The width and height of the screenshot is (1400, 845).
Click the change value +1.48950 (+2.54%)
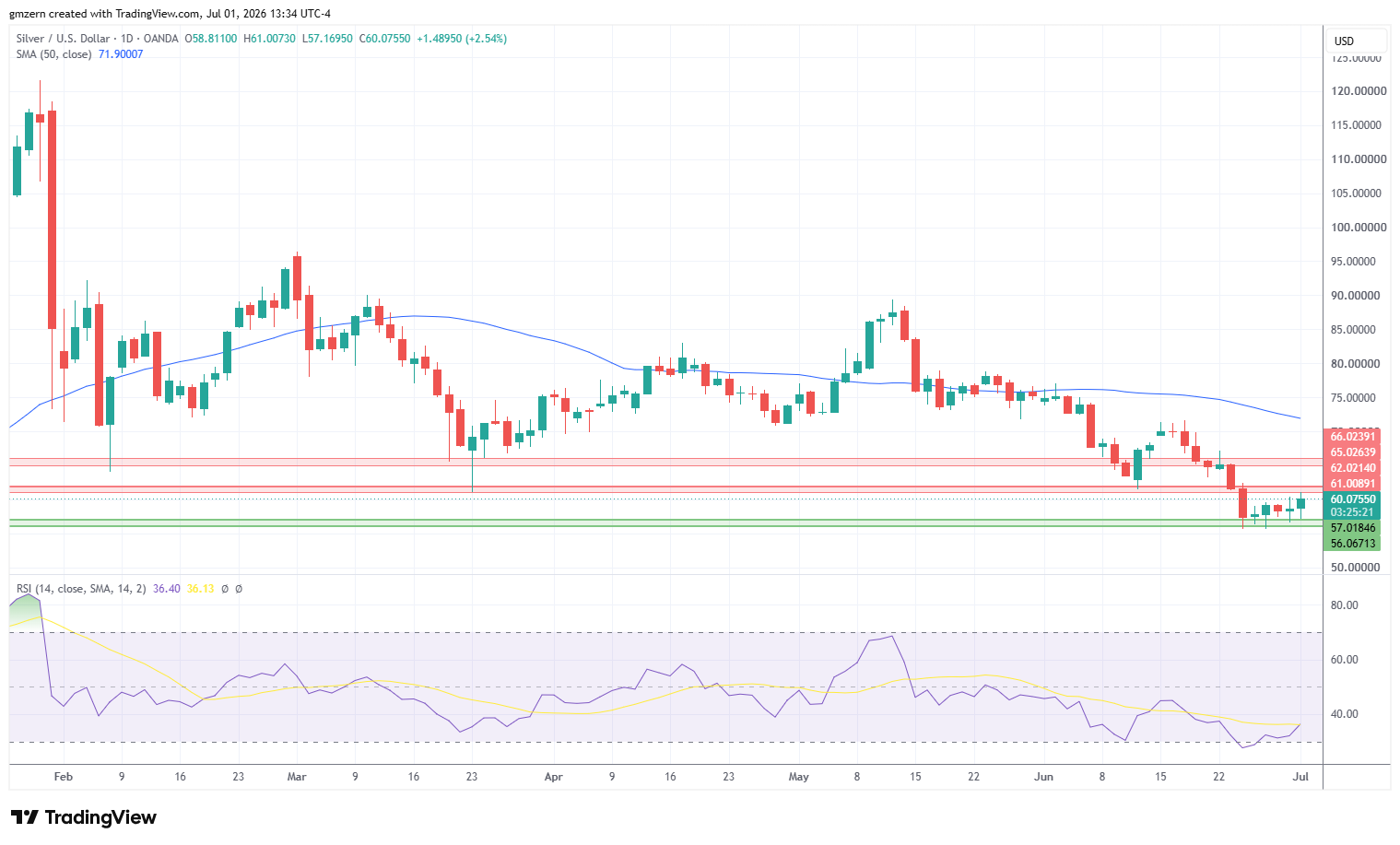pyautogui.click(x=462, y=39)
